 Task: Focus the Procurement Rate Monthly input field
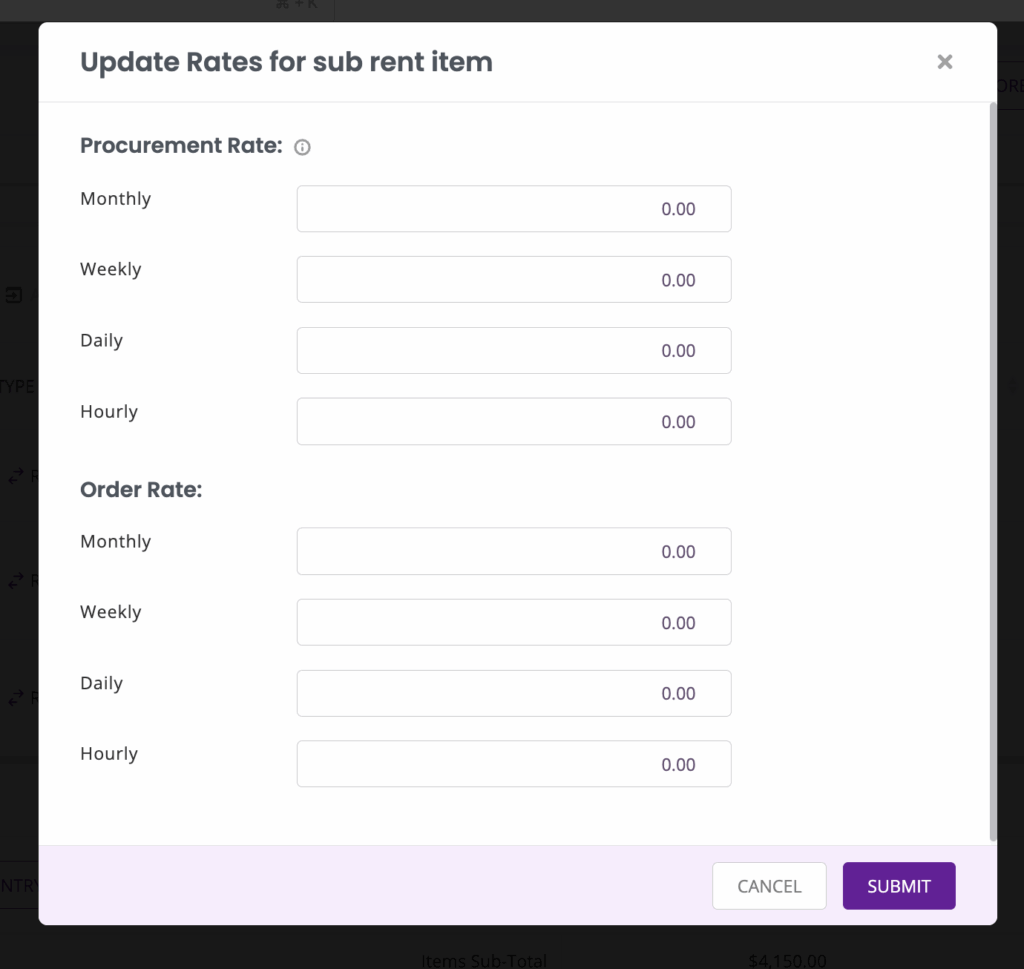(513, 209)
